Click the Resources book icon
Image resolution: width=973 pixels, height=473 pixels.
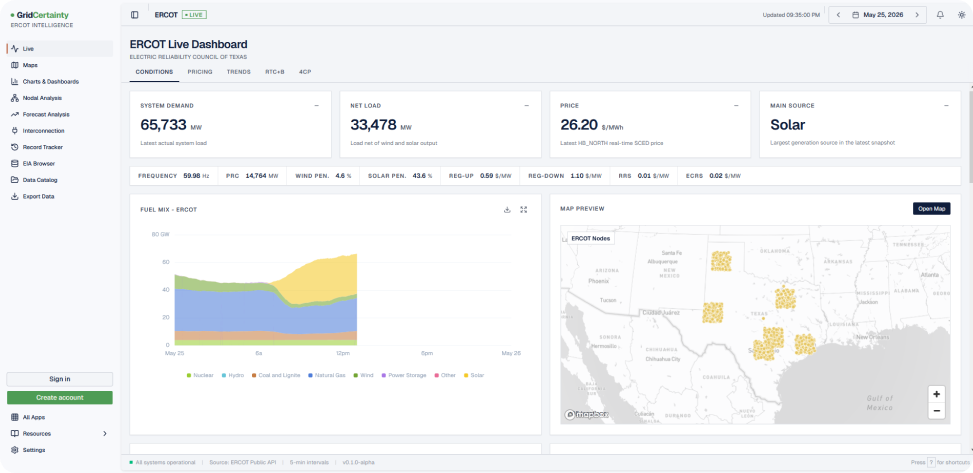tap(15, 433)
